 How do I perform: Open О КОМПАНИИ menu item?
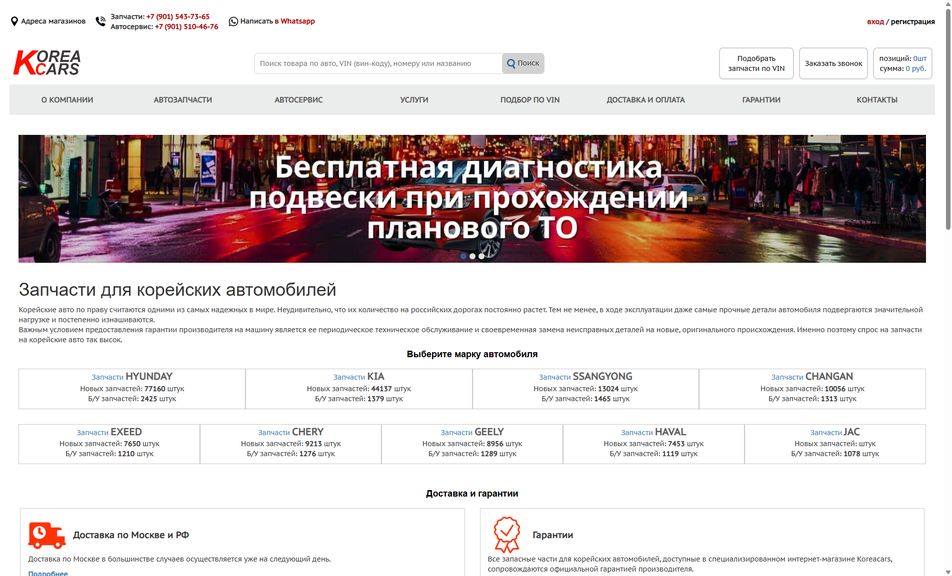pyautogui.click(x=67, y=100)
